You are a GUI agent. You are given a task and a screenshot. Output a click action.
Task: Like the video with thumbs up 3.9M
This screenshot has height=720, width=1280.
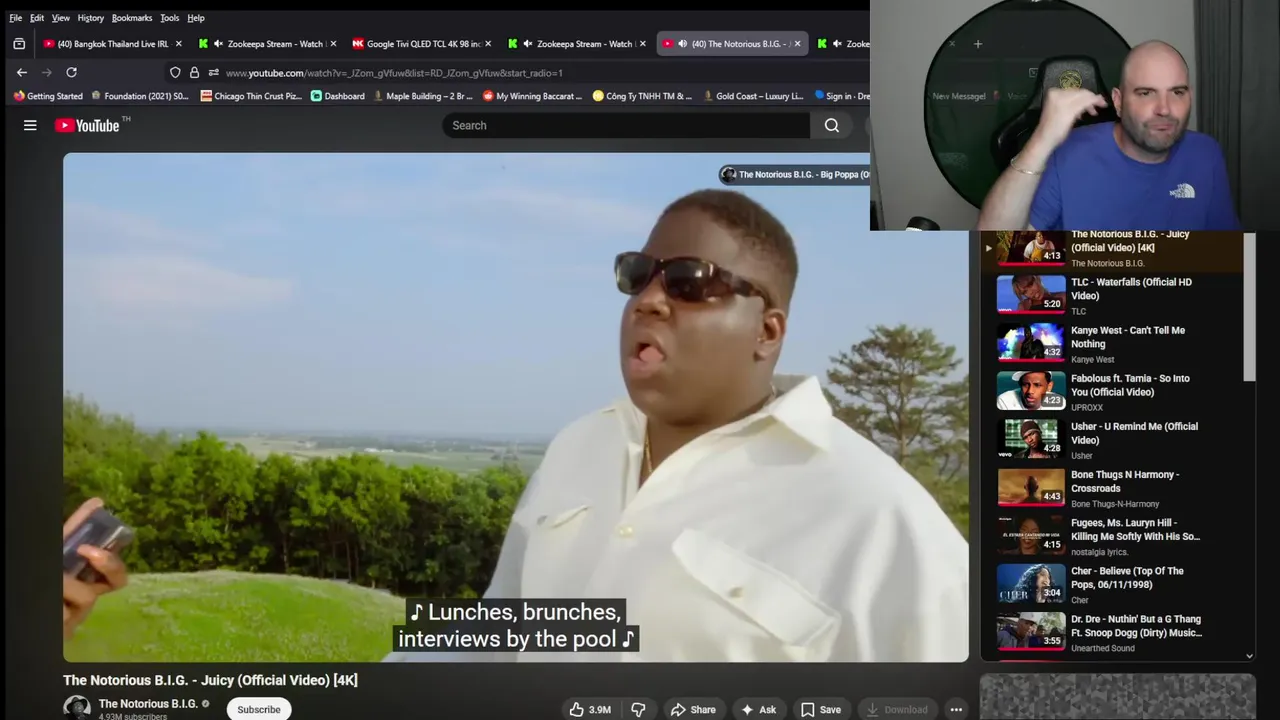click(590, 709)
